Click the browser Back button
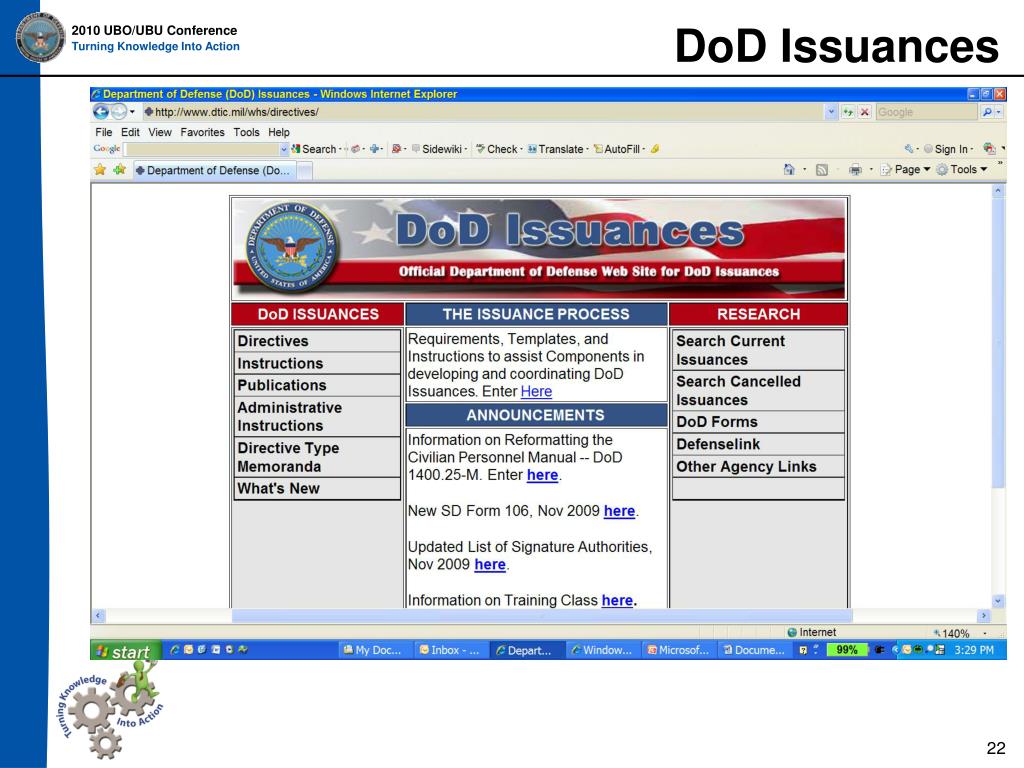The height and width of the screenshot is (768, 1024). pyautogui.click(x=101, y=112)
